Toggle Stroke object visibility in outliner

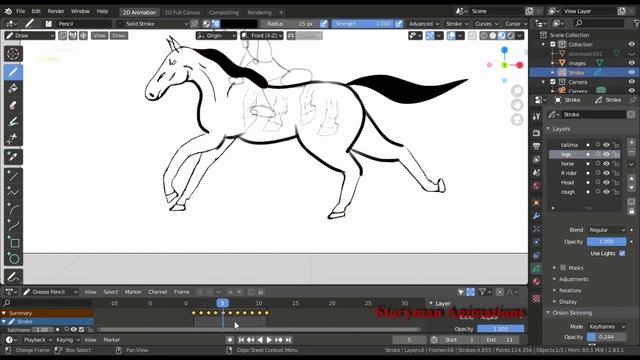click(631, 73)
